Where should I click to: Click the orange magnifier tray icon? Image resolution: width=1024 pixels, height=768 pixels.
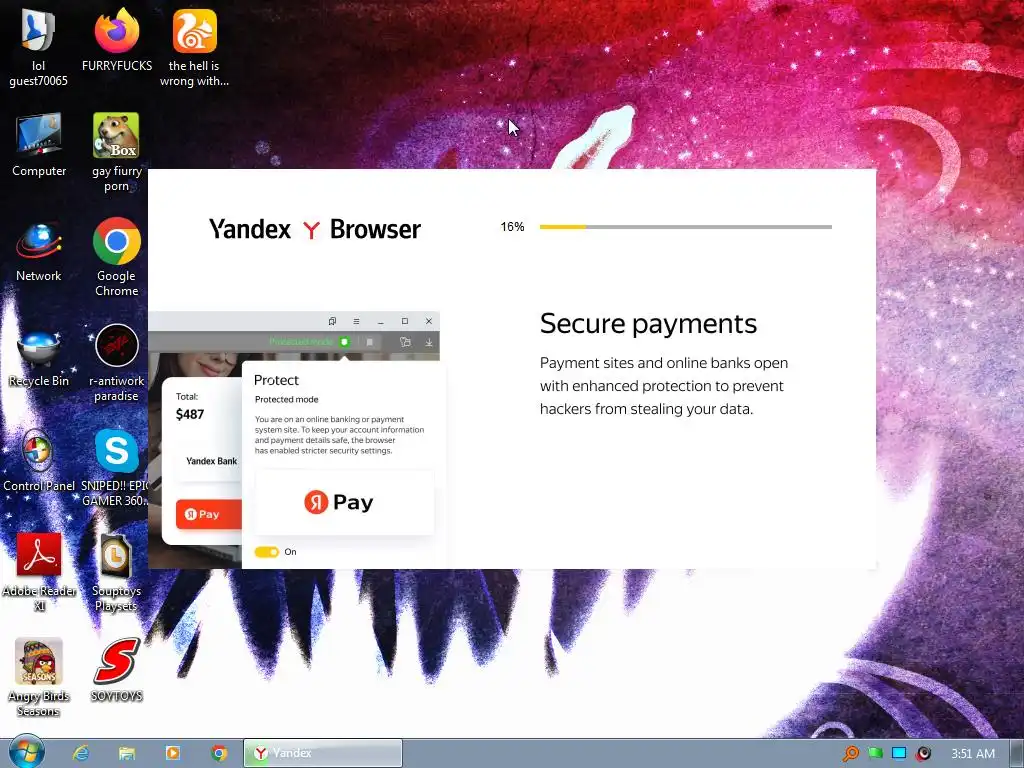pyautogui.click(x=850, y=754)
